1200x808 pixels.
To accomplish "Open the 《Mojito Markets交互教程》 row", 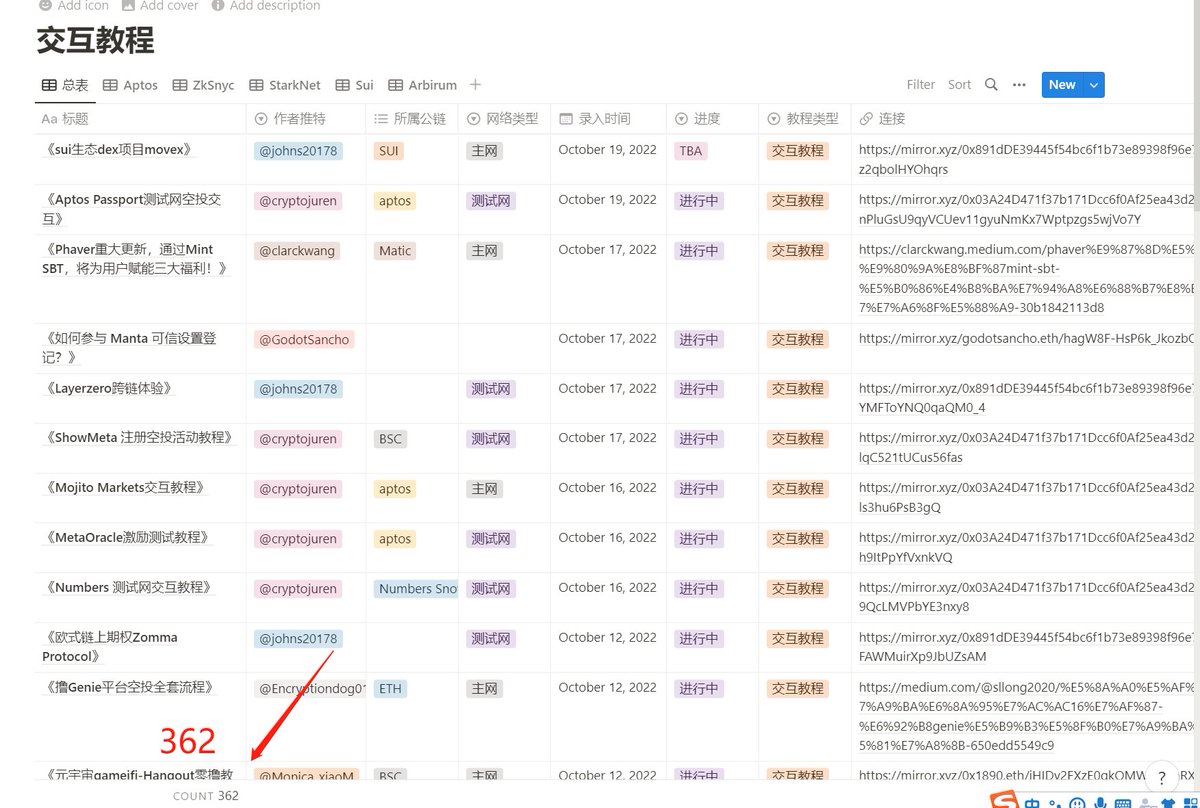I will pyautogui.click(x=125, y=488).
